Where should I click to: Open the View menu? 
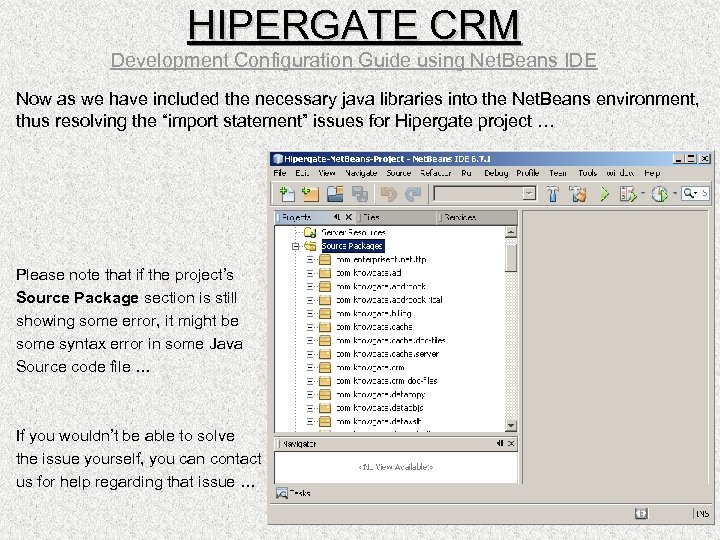click(x=326, y=173)
